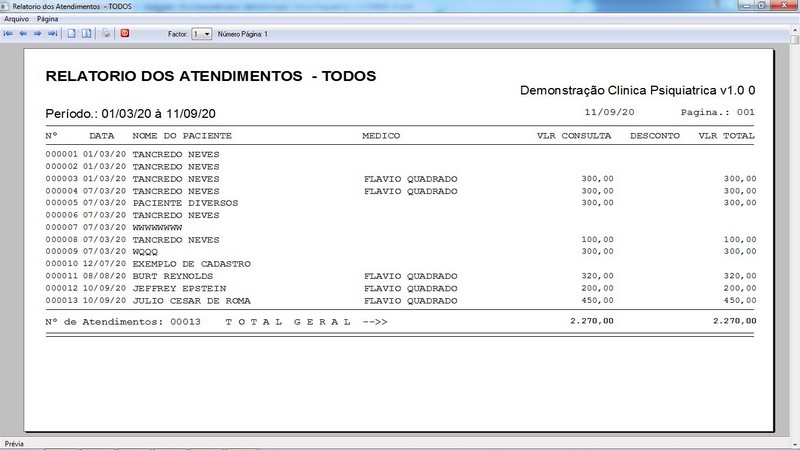800x450 pixels.
Task: Click 'EXEMPLO DE CADASTRO' in row 000010
Action: coord(191,264)
